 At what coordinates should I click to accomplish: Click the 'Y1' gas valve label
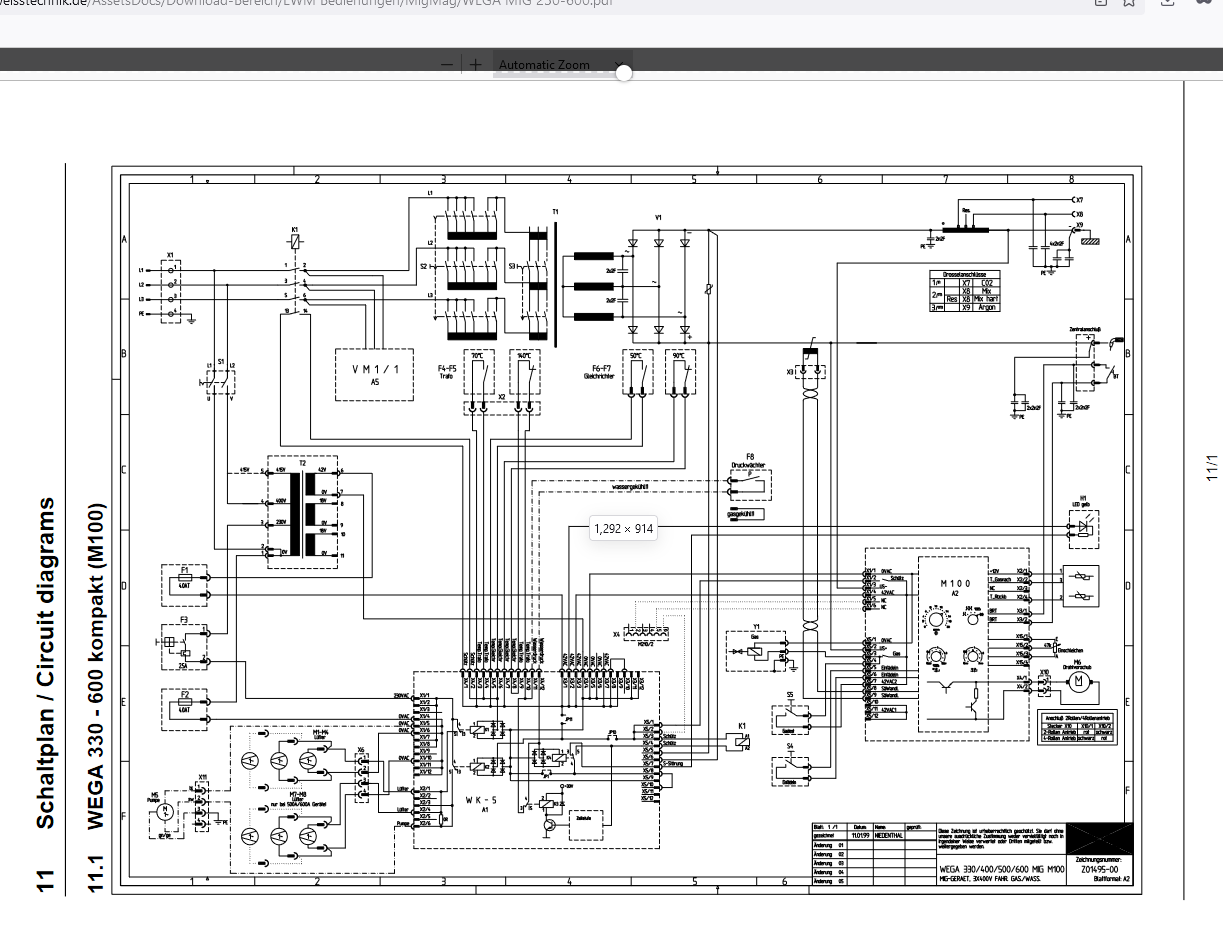(x=756, y=626)
